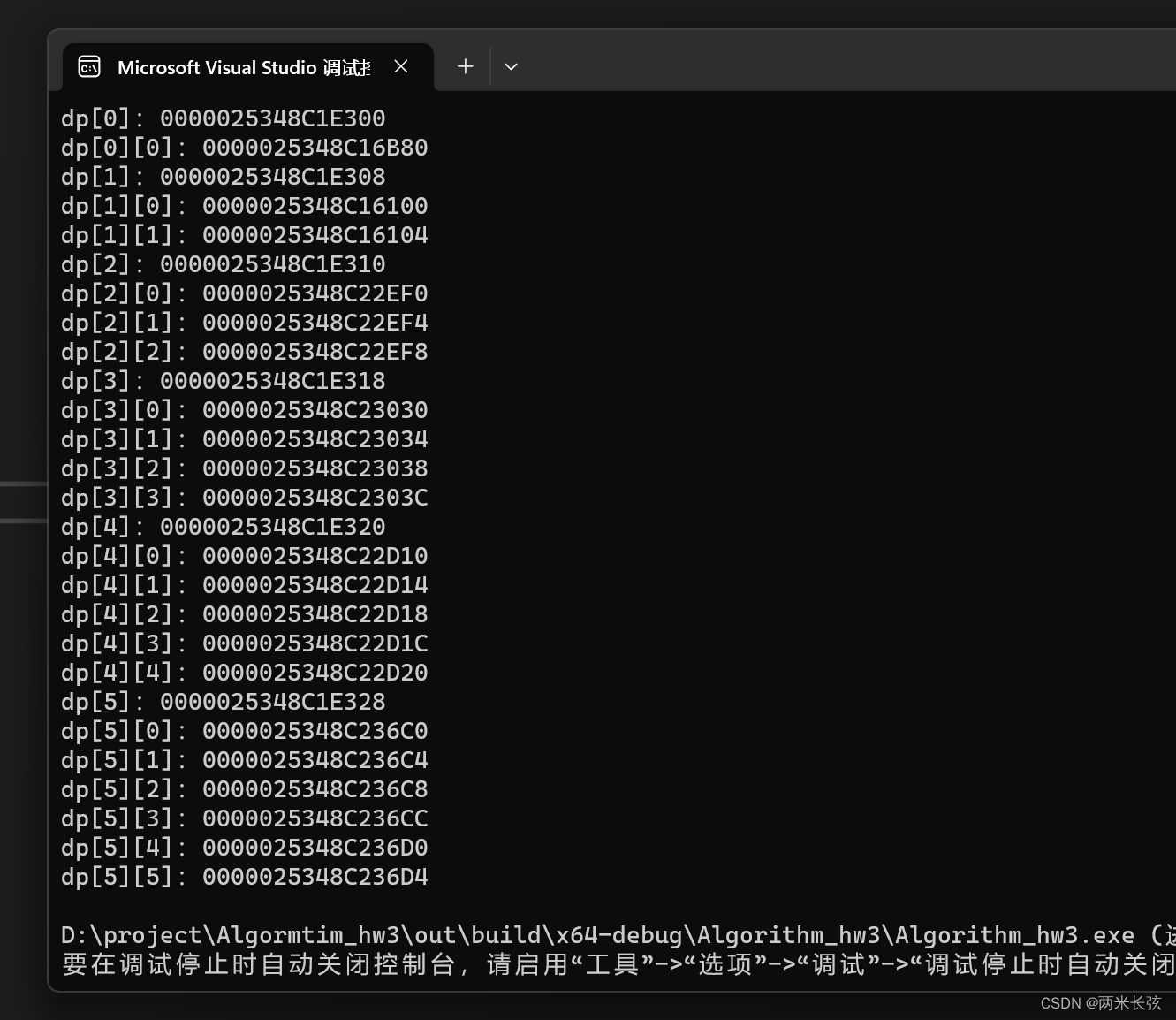
Task: Click the line 'dp[5][3]: 0000025348C236CC'
Action: pos(245,818)
